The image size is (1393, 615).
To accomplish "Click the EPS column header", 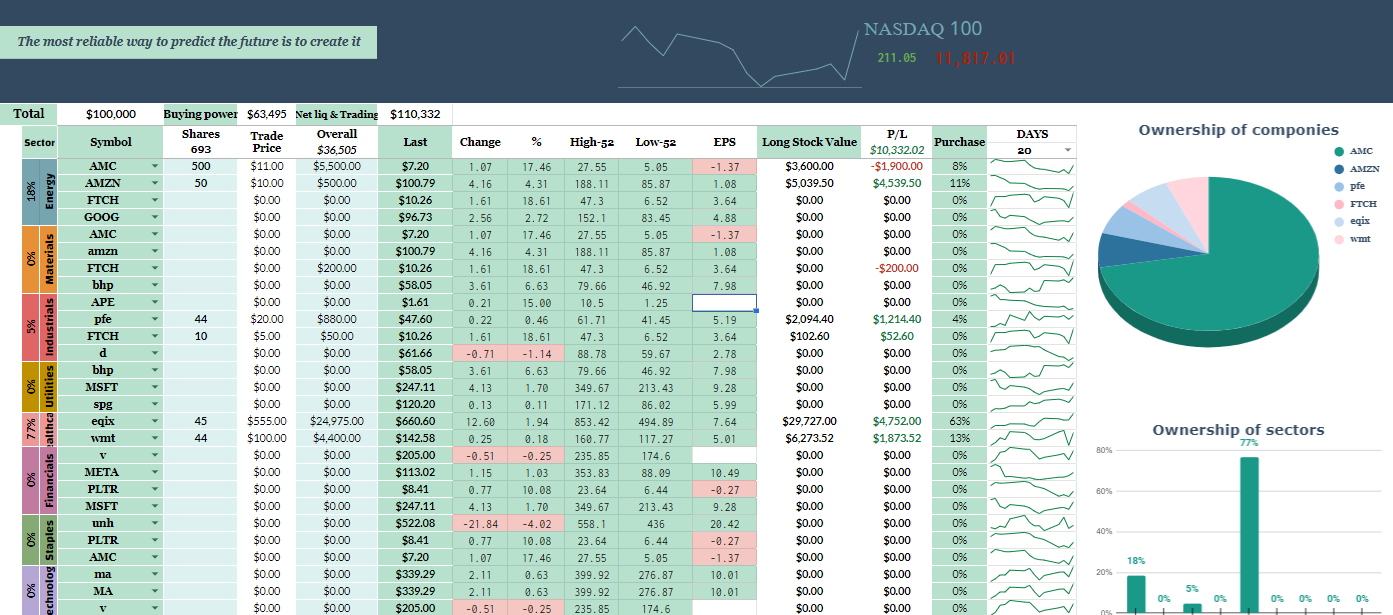I will (724, 142).
